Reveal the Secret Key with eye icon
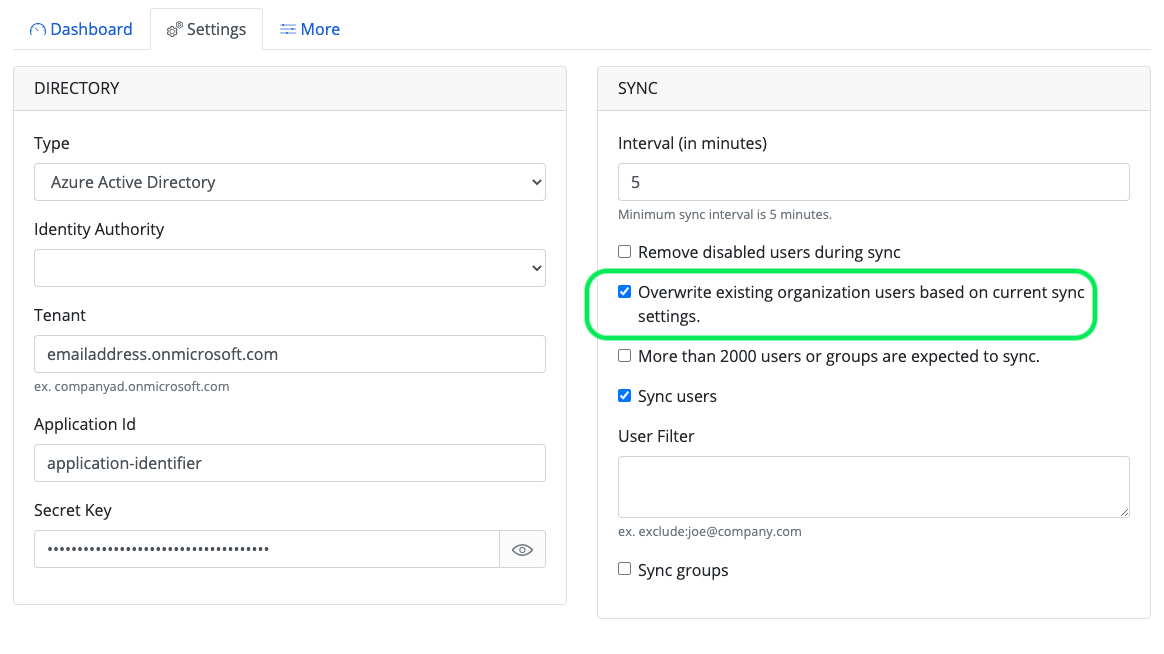The image size is (1164, 654). (523, 549)
